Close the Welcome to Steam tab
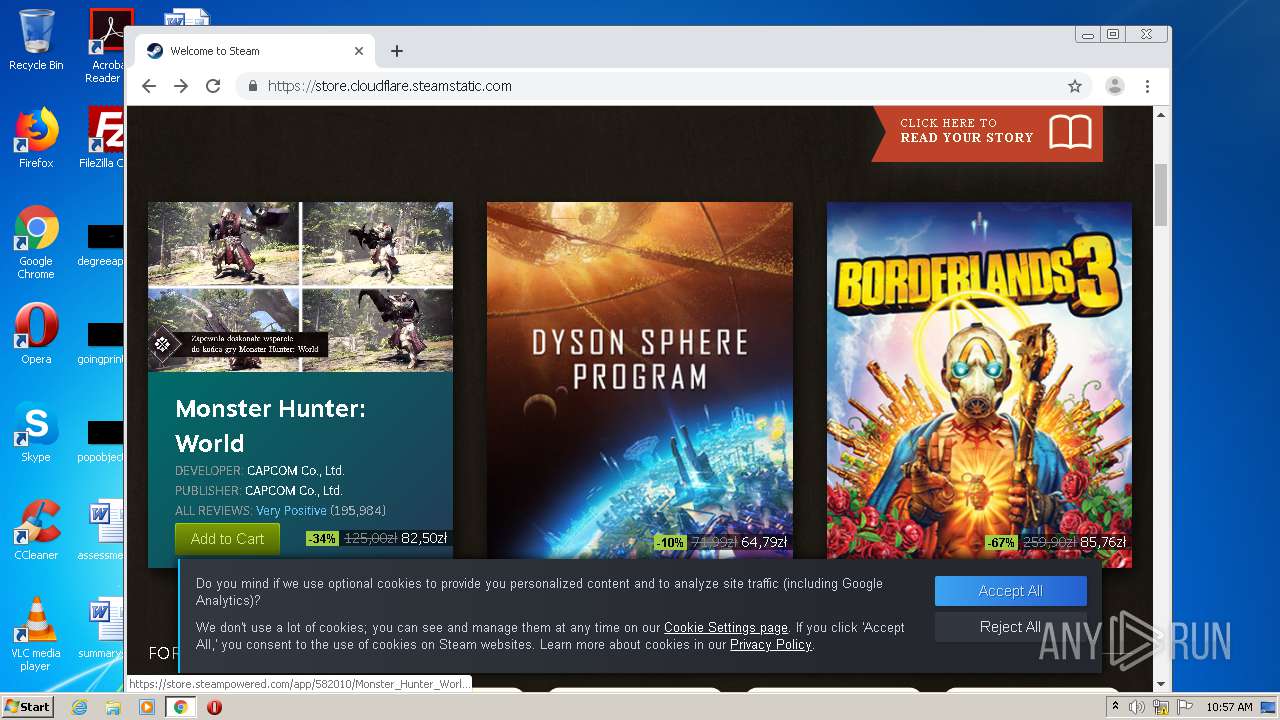 coord(359,51)
